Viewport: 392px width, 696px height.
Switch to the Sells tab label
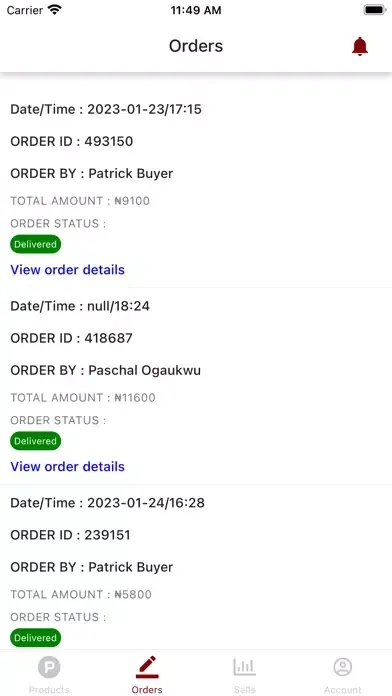point(245,690)
